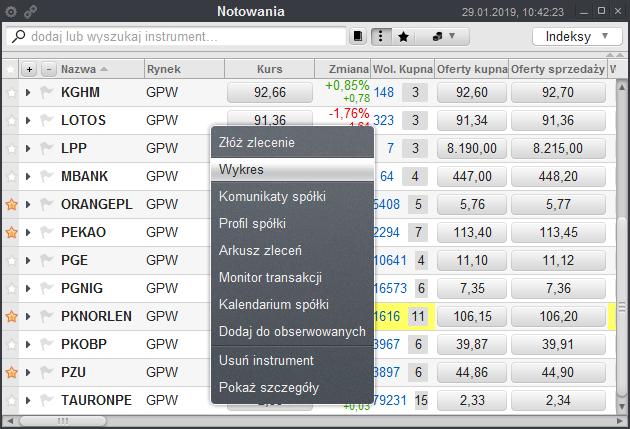Expand the KGHM row
This screenshot has height=429, width=630.
28,92
